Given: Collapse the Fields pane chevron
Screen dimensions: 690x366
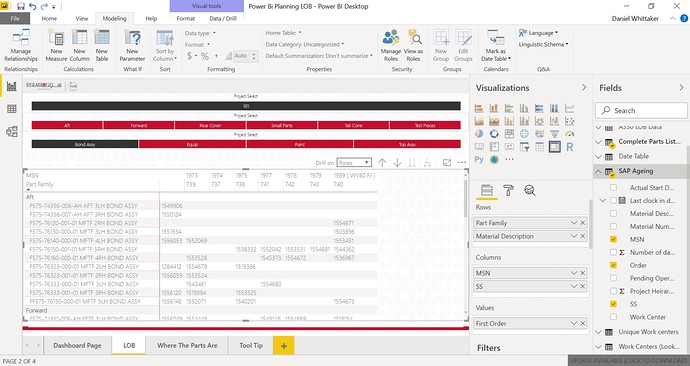Looking at the screenshot, I should click(681, 88).
